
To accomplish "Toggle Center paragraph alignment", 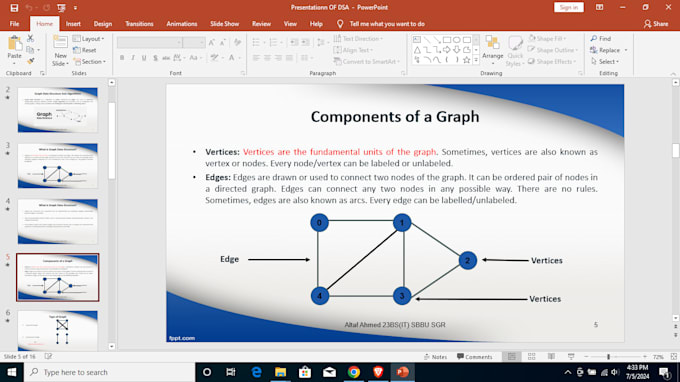I will [x=267, y=58].
